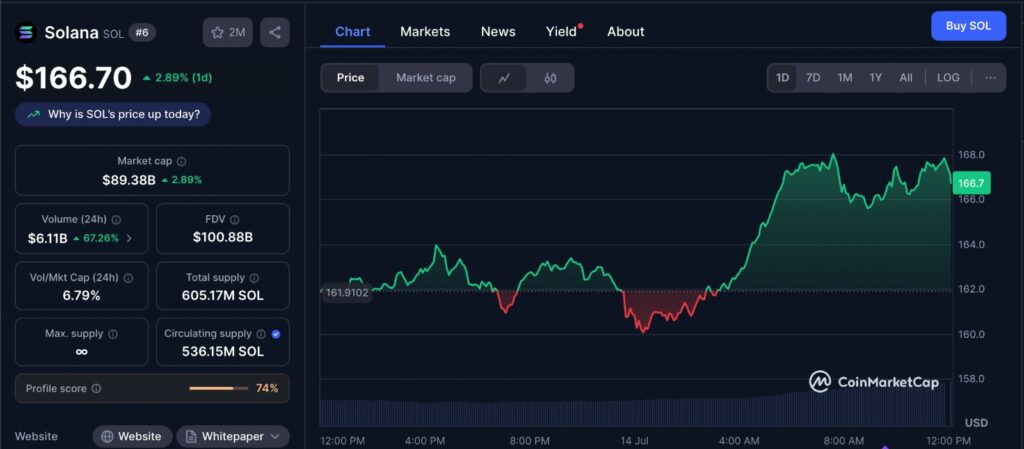The image size is (1024, 449).
Task: Click the $89.38B market cap value
Action: (x=129, y=179)
